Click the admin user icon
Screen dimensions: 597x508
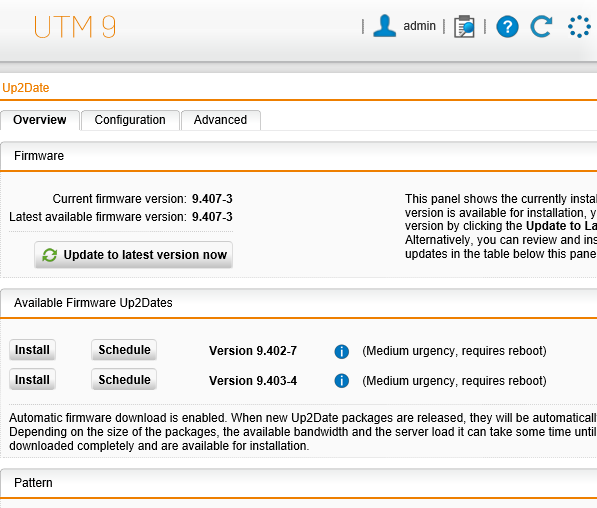(385, 26)
